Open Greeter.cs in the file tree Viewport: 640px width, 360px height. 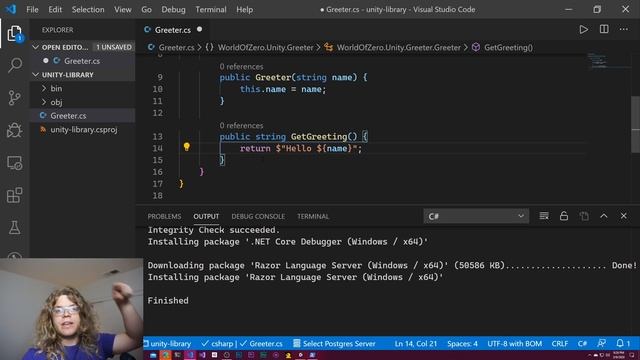click(82, 116)
